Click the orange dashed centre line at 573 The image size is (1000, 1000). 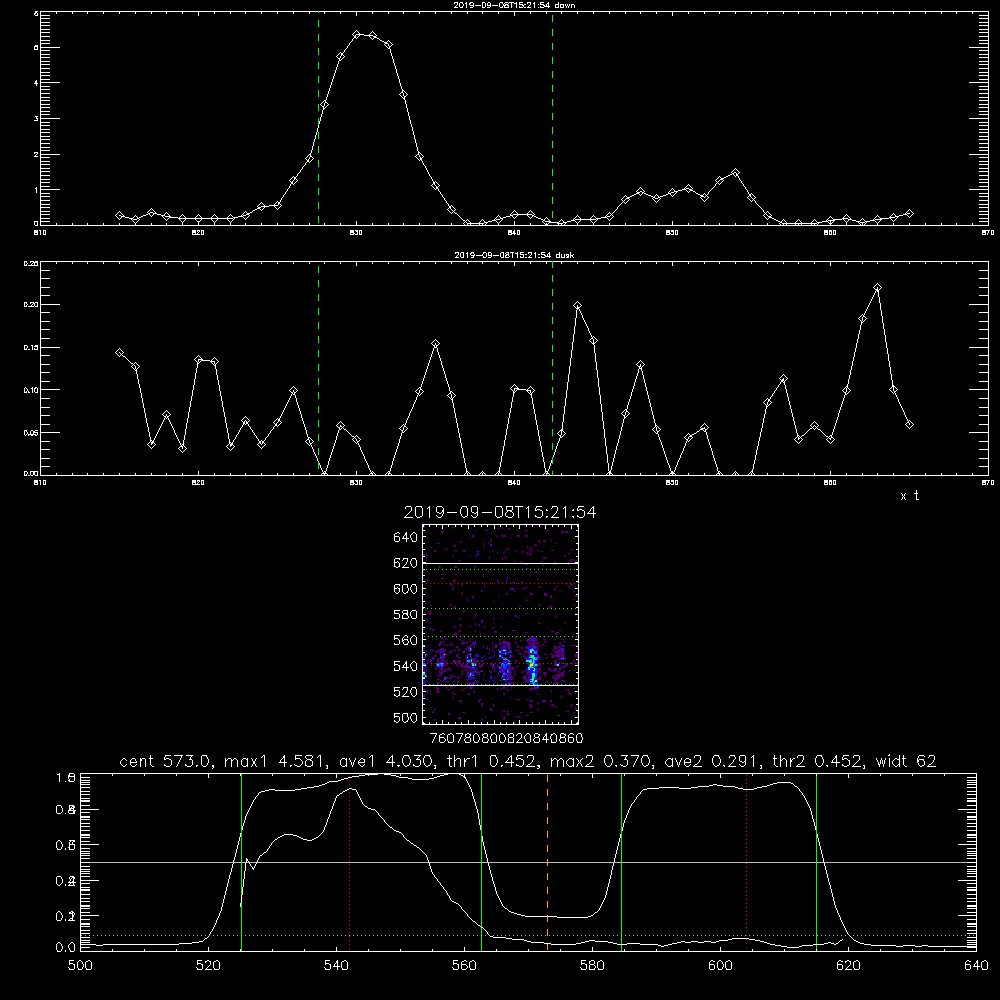[x=547, y=862]
